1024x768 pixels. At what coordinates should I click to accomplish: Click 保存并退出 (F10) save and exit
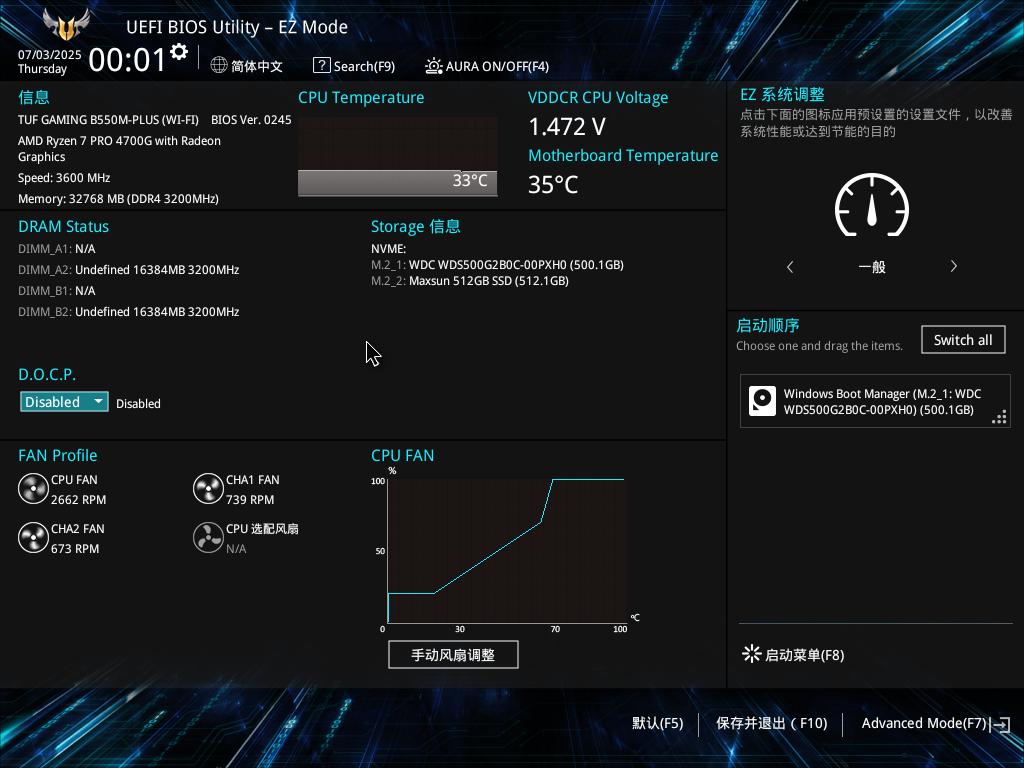(x=771, y=723)
